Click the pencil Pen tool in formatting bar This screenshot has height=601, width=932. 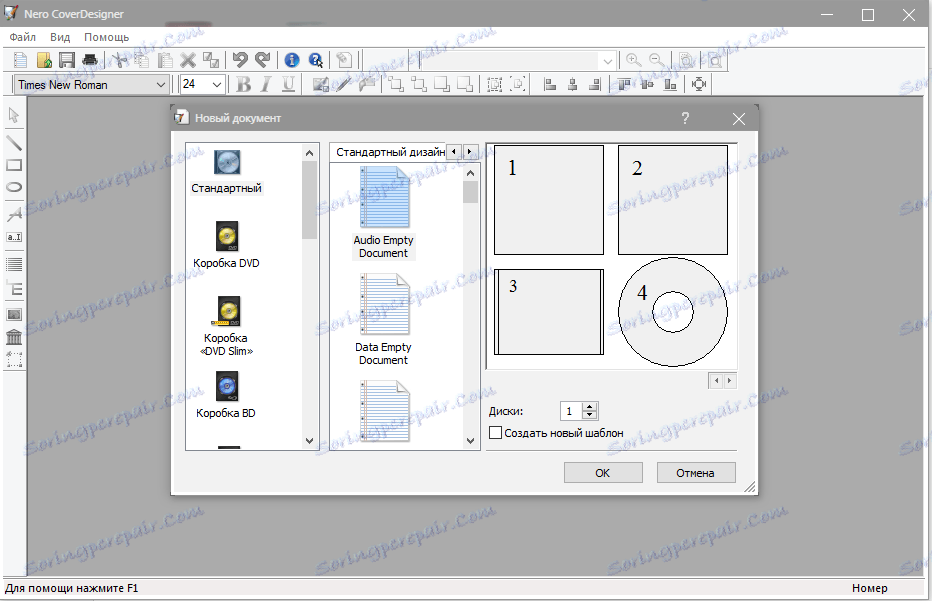(344, 85)
